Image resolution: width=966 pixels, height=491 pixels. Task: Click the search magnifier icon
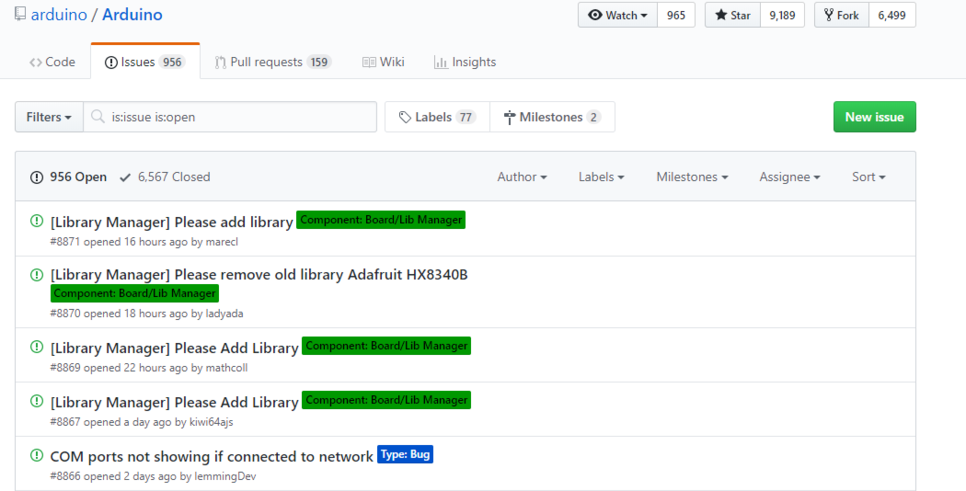point(97,116)
